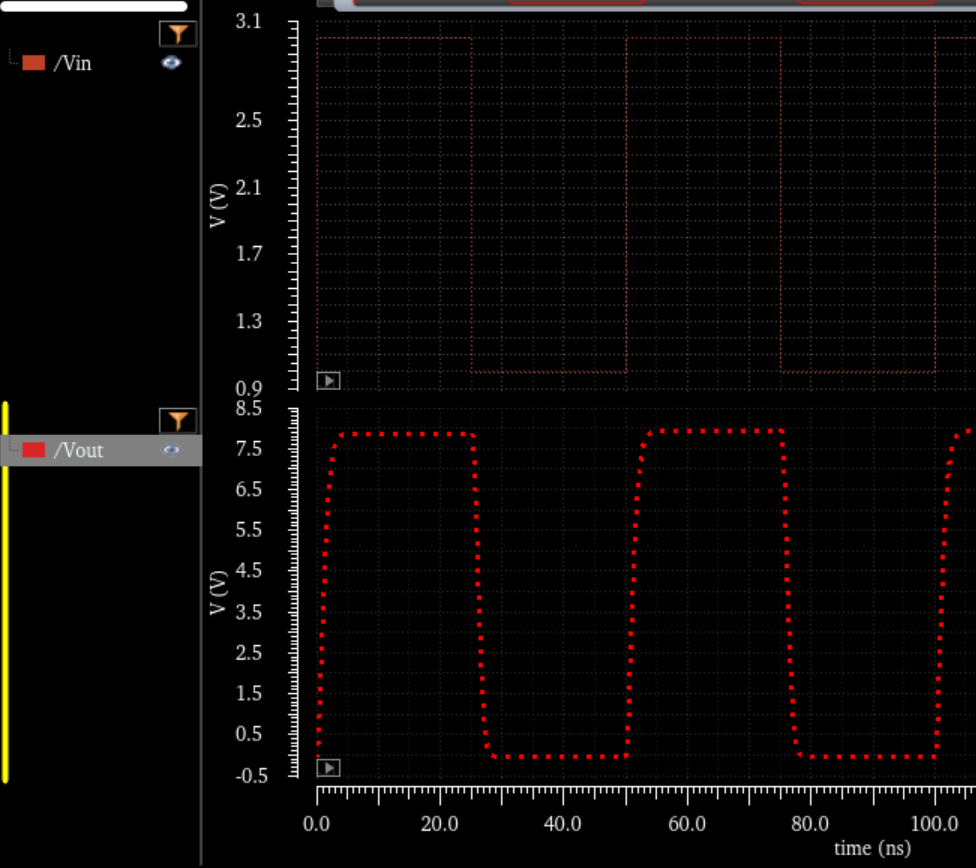Image resolution: width=976 pixels, height=868 pixels.
Task: Click the /Vin orange color swatch
Action: [34, 63]
